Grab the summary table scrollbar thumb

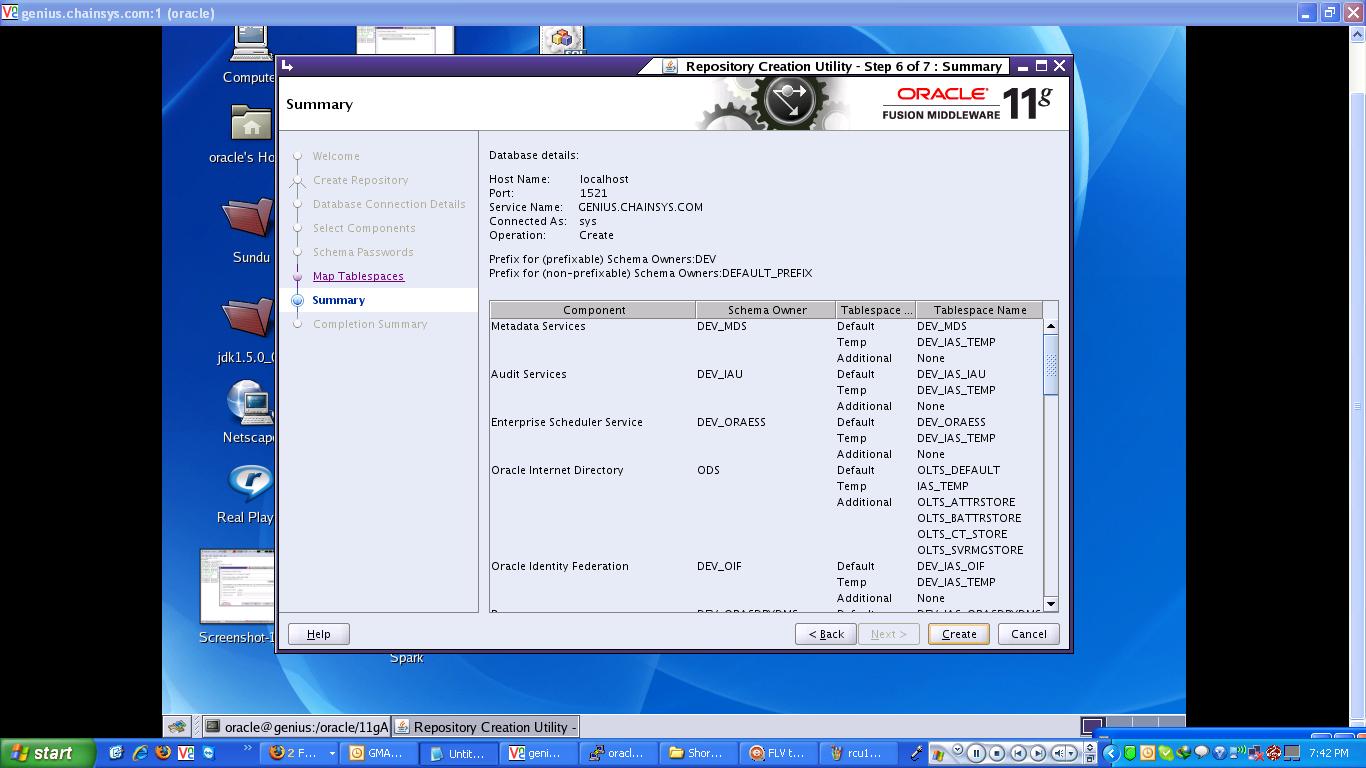pyautogui.click(x=1050, y=364)
